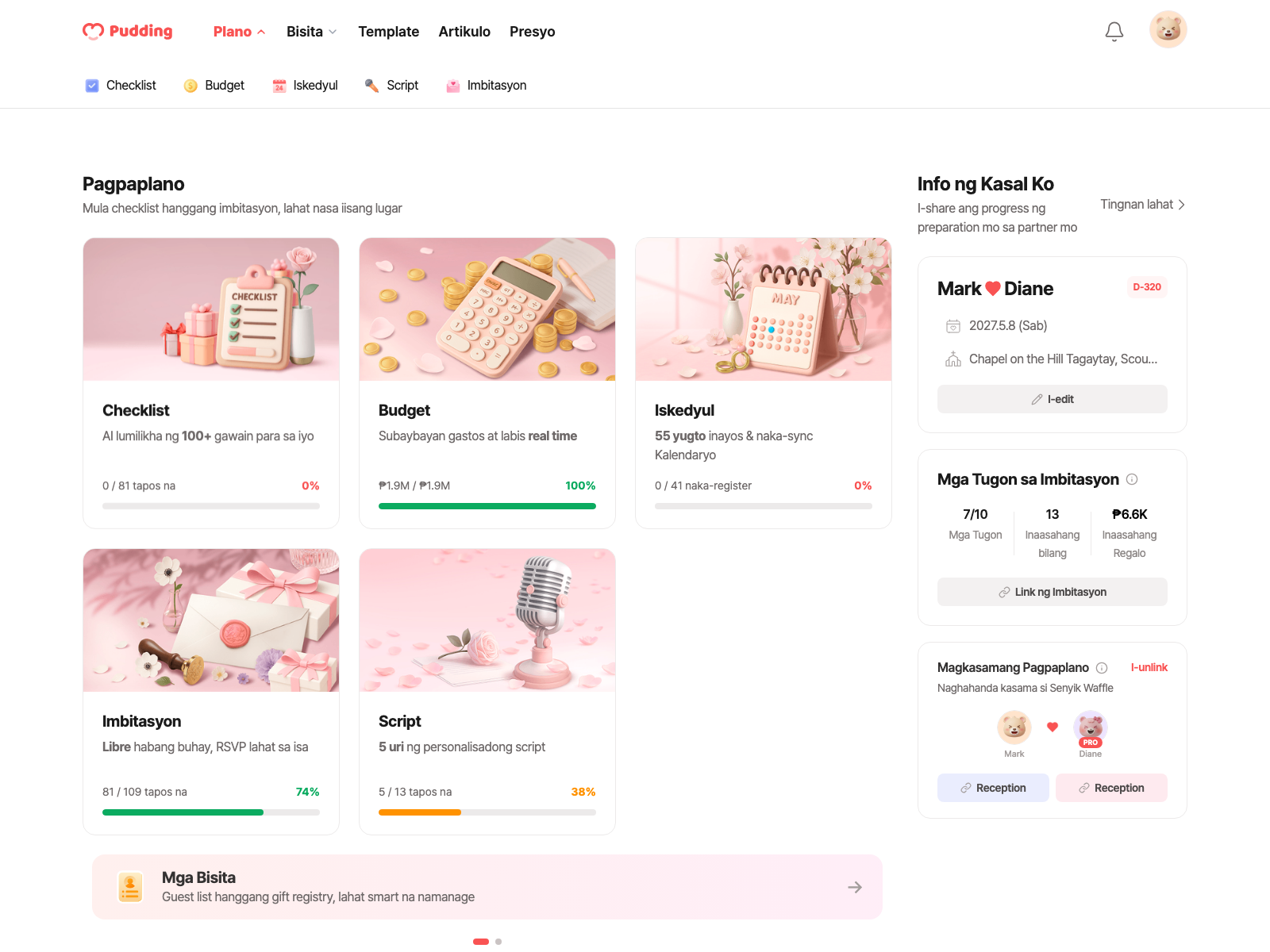The image size is (1270, 952).
Task: Click the Iskedyul 0% progress bar
Action: [x=764, y=506]
